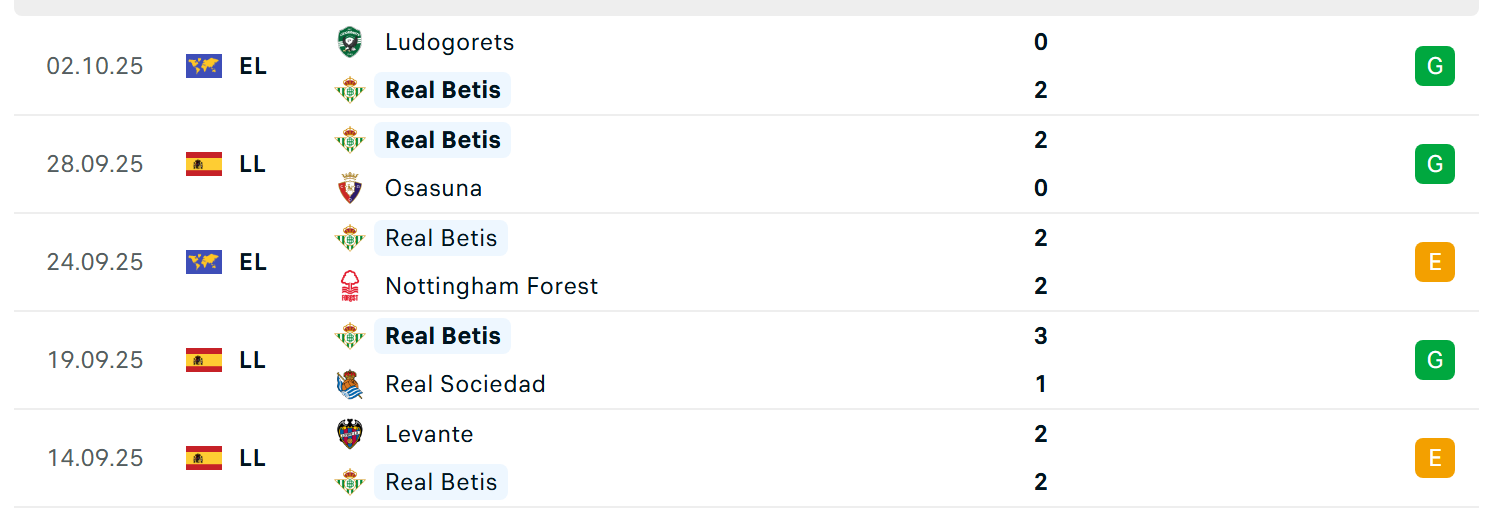This screenshot has height=512, width=1497.
Task: Click the Nottingham Forest crest icon
Action: 349,286
